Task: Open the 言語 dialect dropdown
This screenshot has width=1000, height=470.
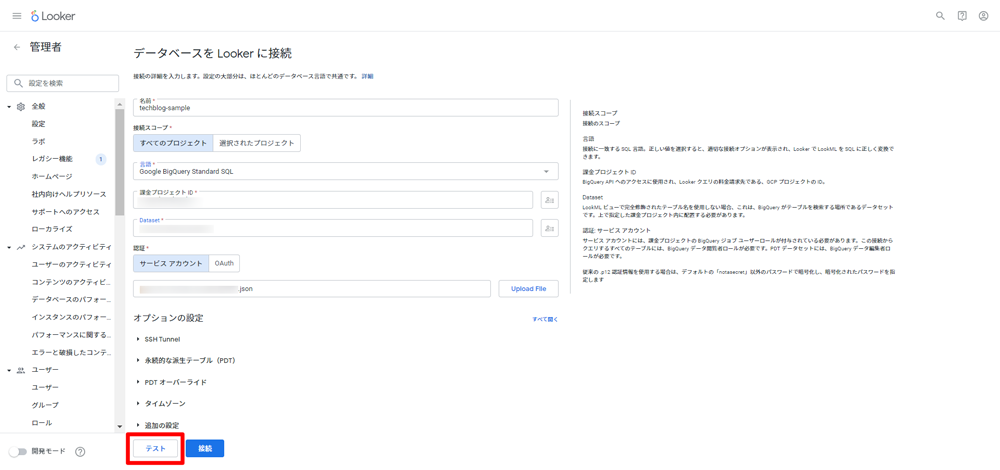Action: tap(345, 171)
